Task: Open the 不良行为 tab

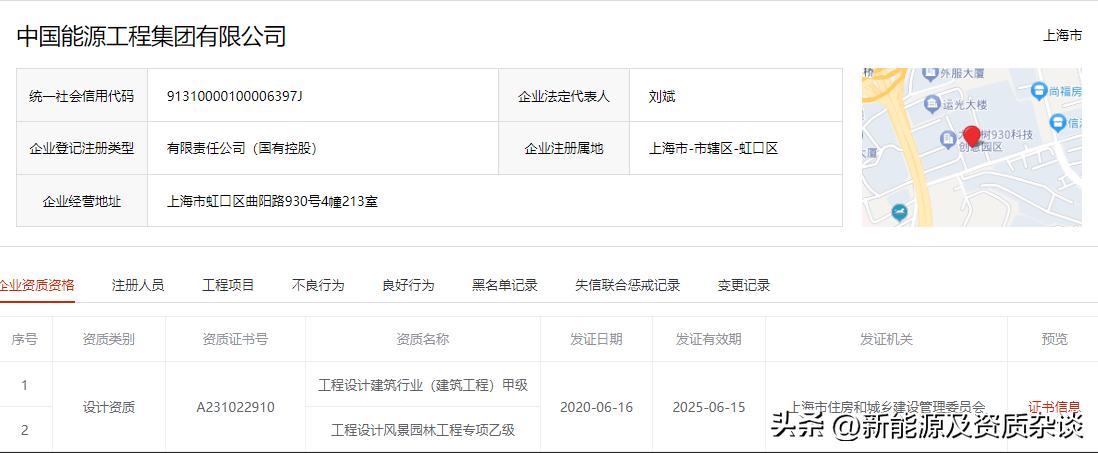Action: point(318,285)
